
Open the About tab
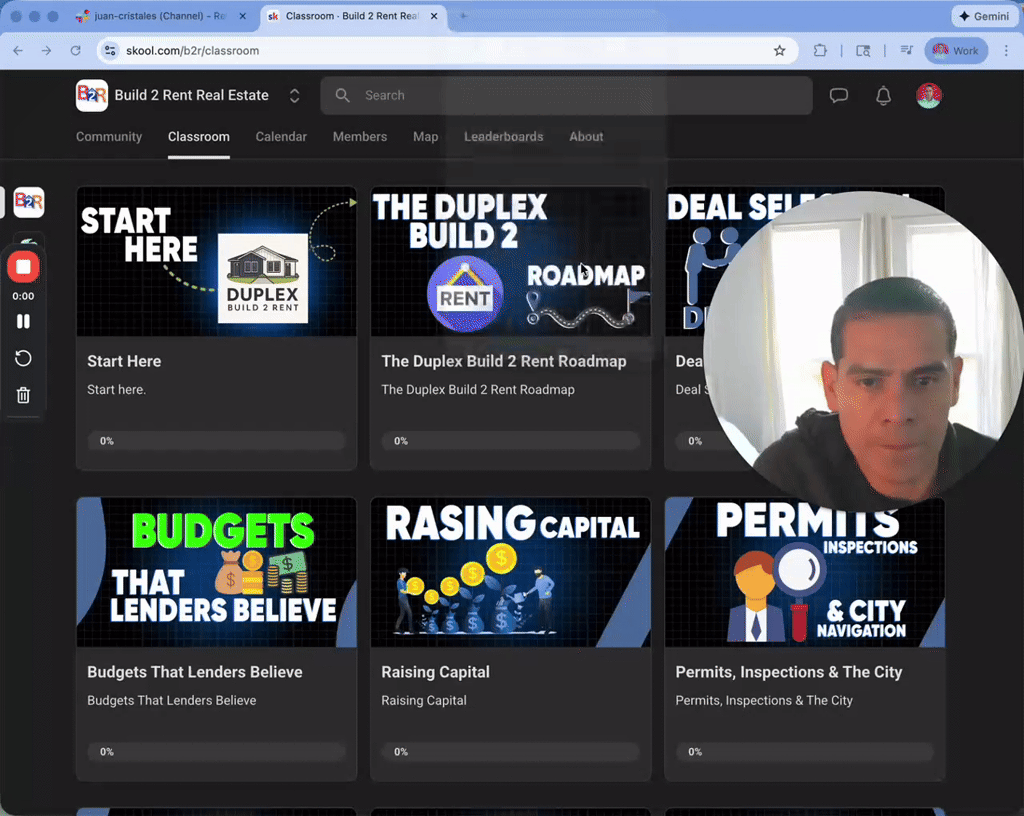point(586,136)
